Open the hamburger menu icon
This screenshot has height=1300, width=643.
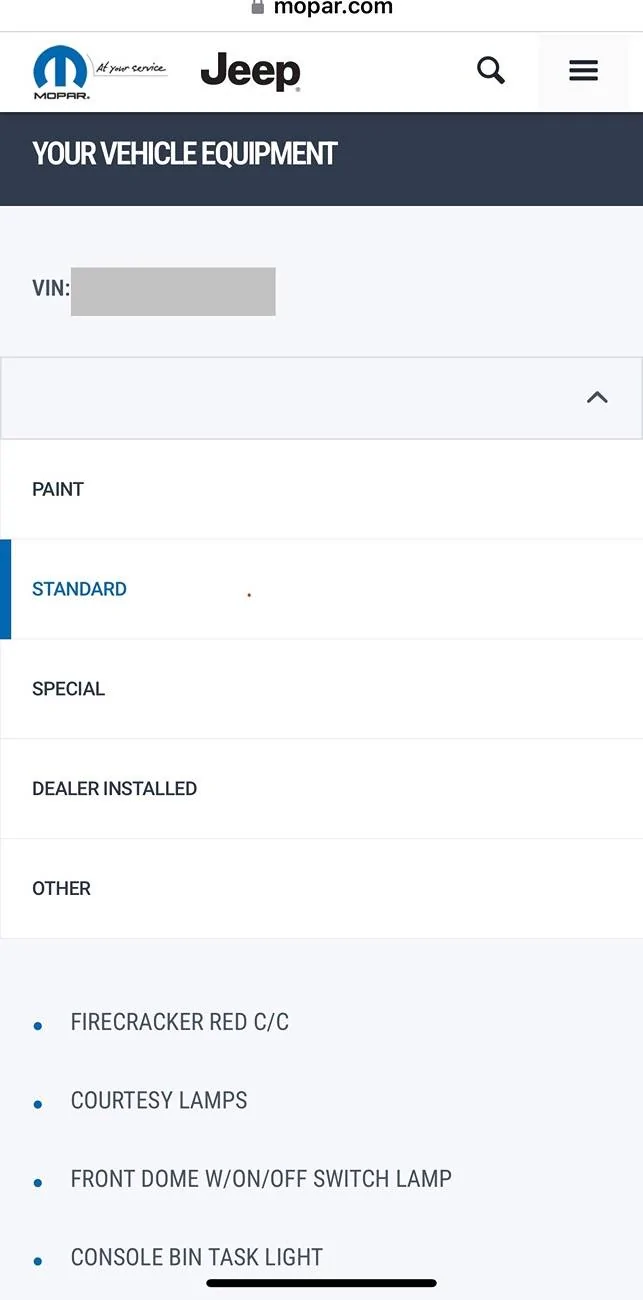click(x=583, y=70)
